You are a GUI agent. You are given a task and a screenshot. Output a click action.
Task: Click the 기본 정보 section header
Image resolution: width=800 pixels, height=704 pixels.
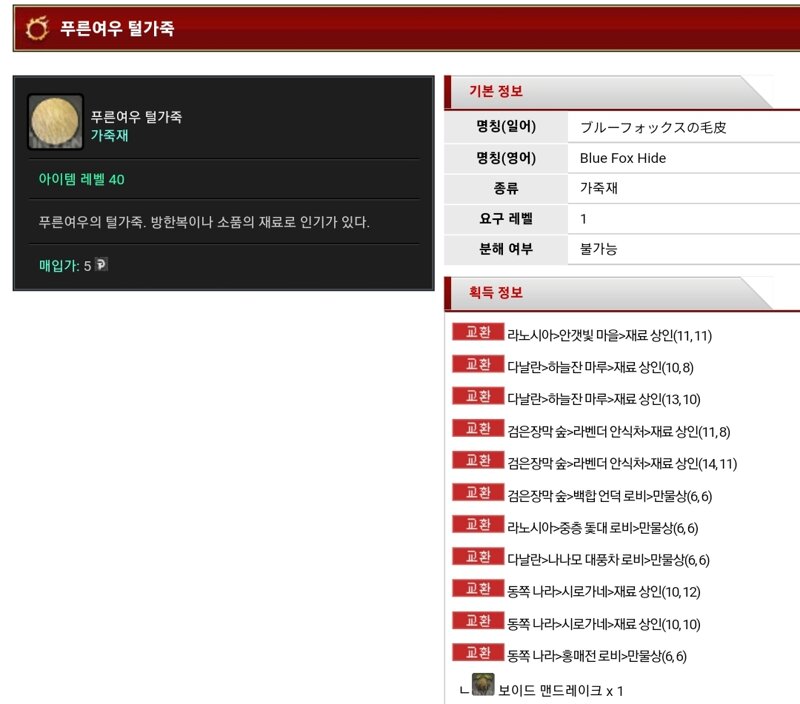(x=607, y=92)
